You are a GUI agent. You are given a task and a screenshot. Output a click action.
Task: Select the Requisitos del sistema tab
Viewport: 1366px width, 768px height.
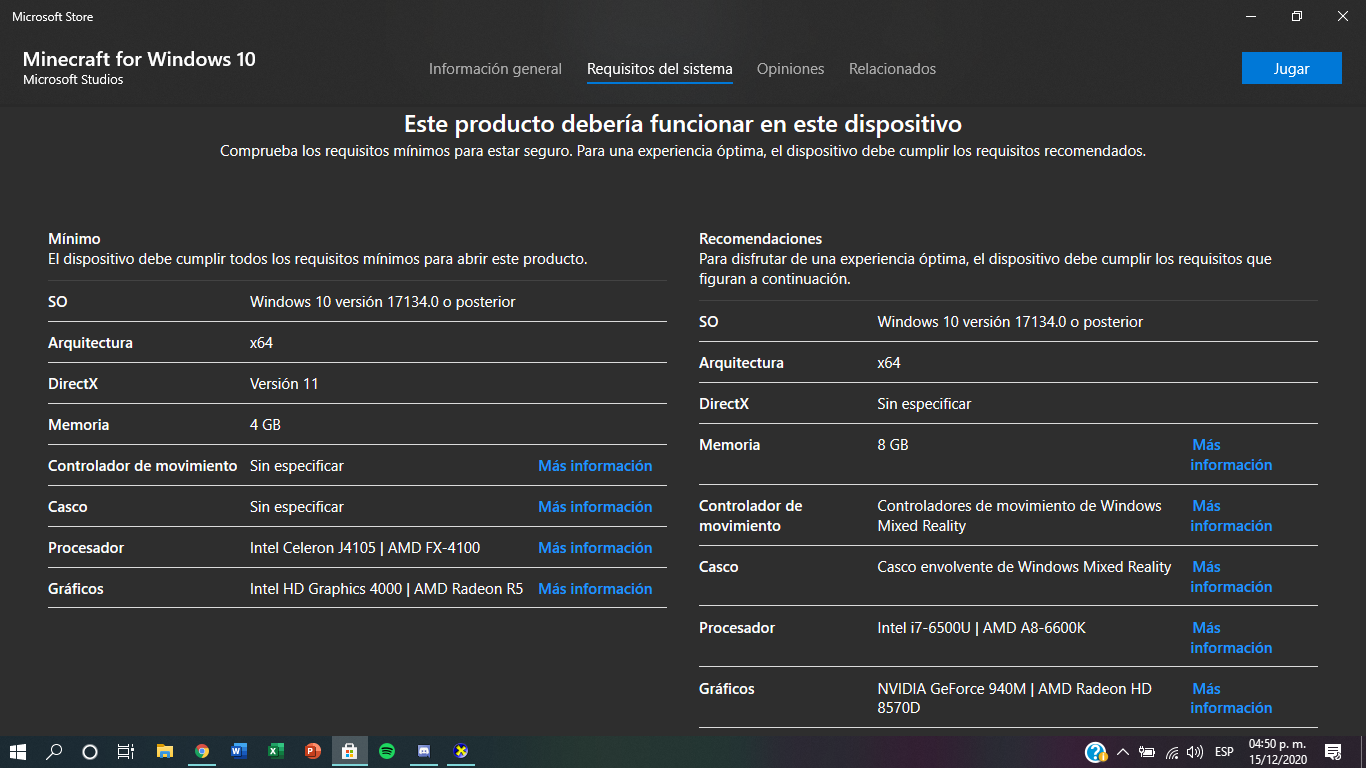tap(660, 69)
